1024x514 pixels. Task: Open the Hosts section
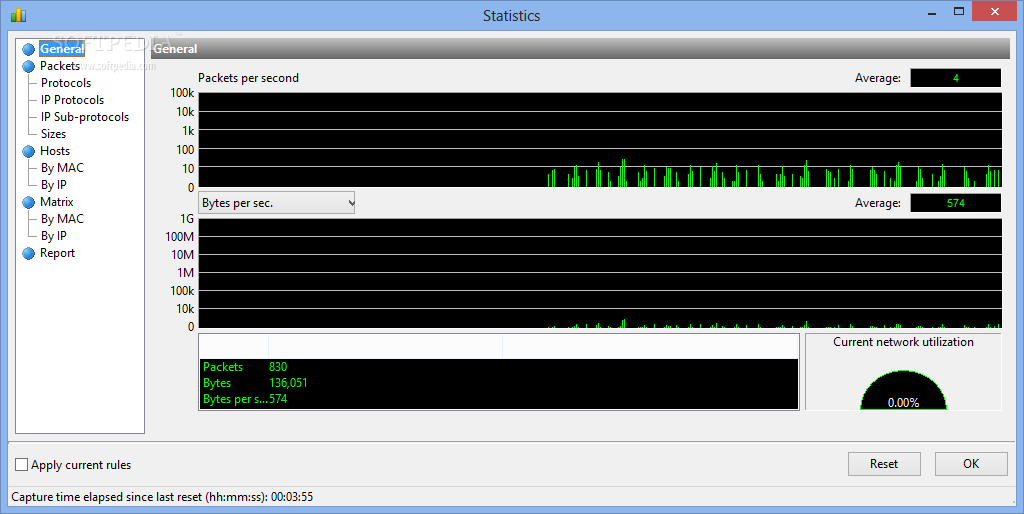click(x=55, y=151)
